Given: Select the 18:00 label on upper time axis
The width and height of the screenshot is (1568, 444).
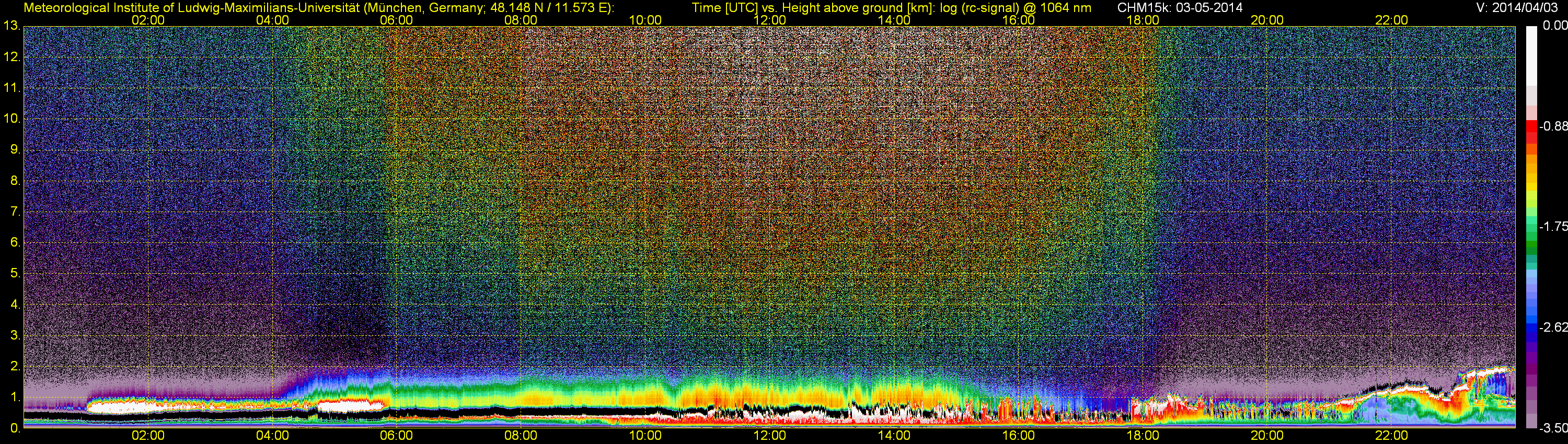Looking at the screenshot, I should [x=1143, y=20].
